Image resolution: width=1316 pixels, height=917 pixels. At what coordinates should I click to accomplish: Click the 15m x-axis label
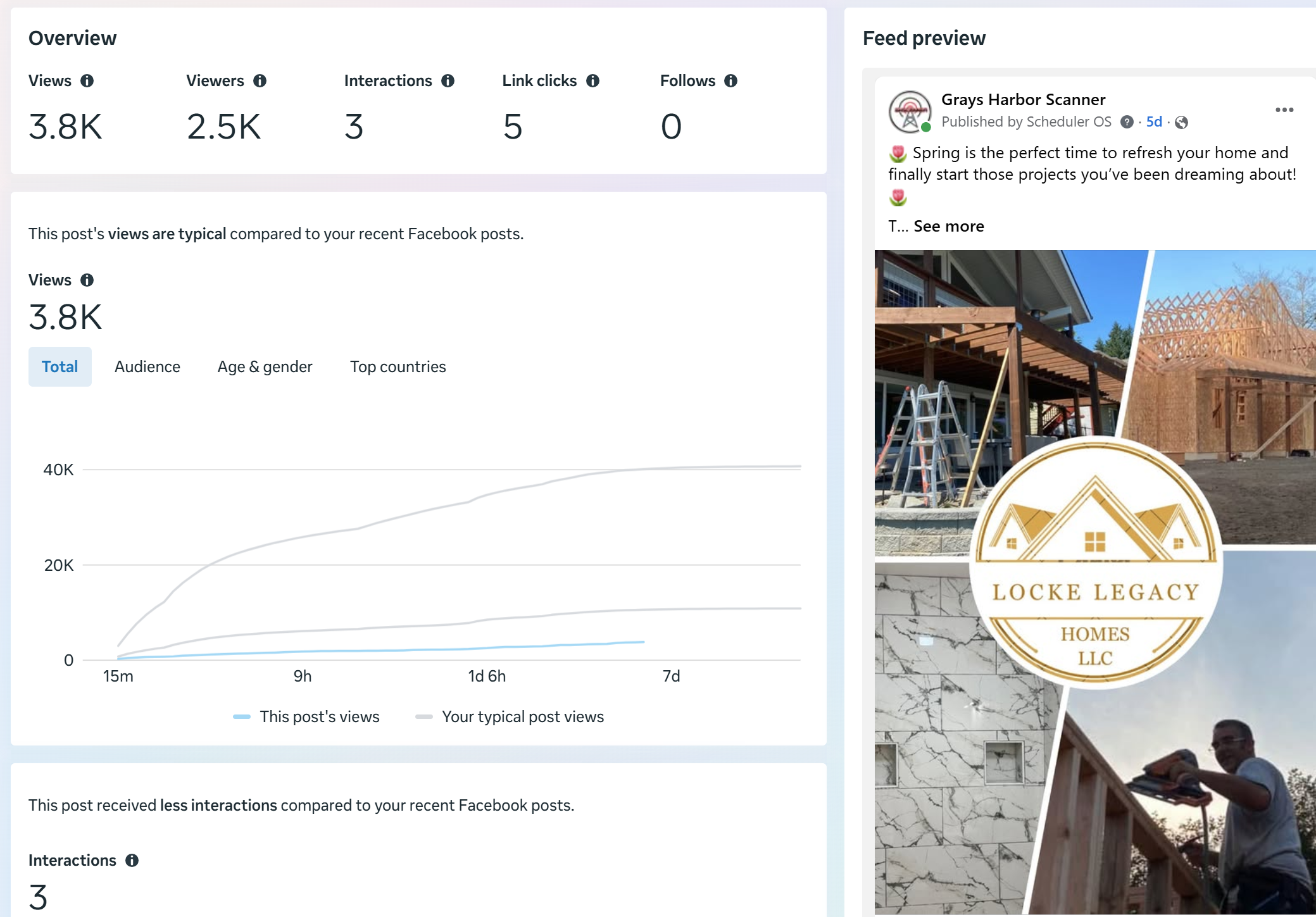[x=118, y=677]
